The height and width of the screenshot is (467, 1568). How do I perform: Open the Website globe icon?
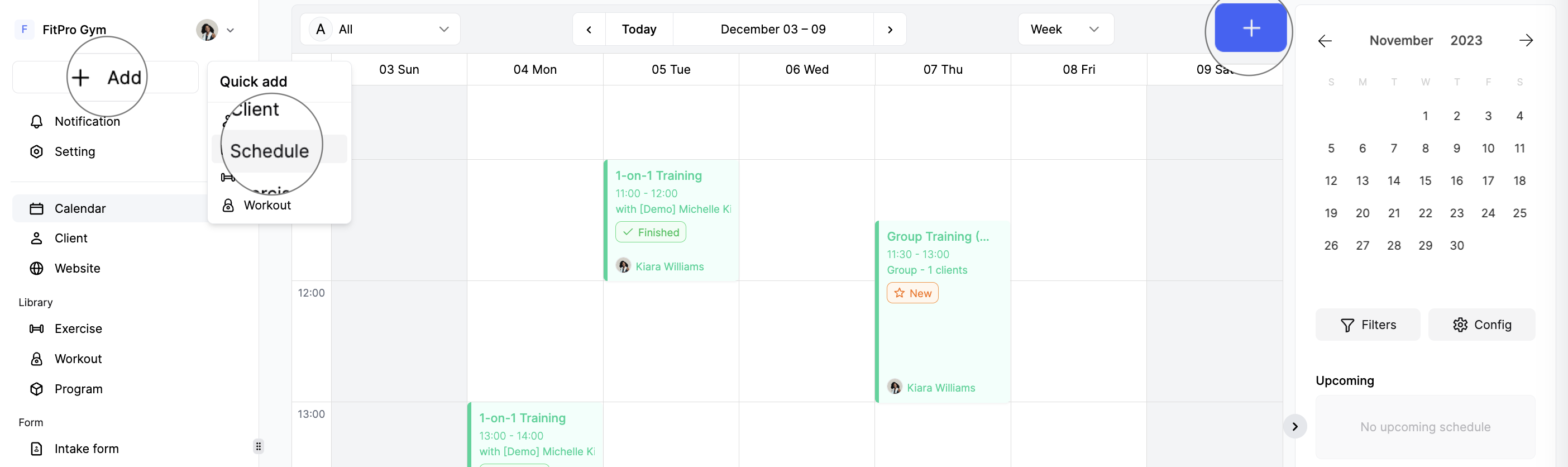[x=36, y=269]
